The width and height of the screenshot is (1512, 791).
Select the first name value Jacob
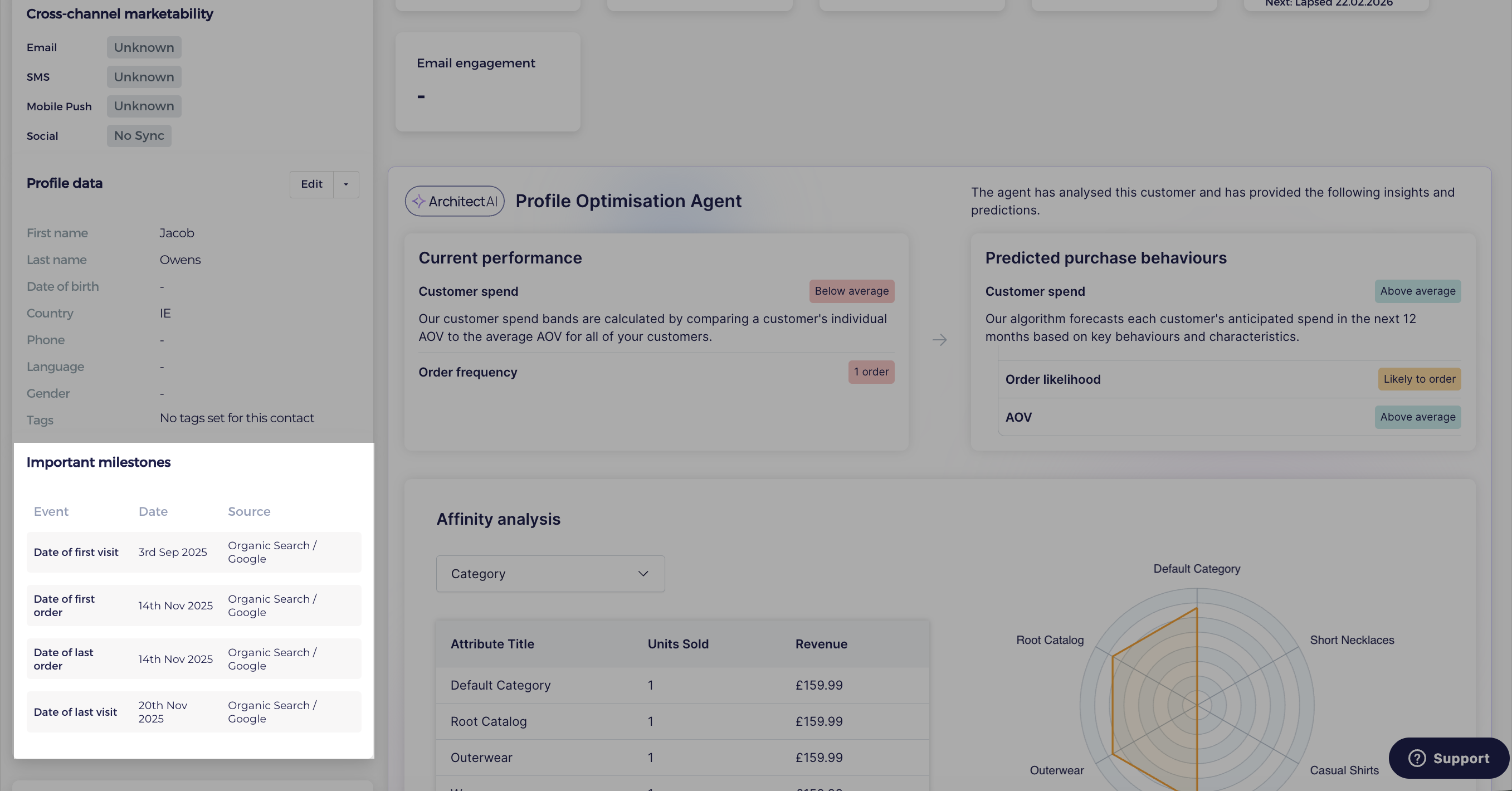click(x=177, y=233)
